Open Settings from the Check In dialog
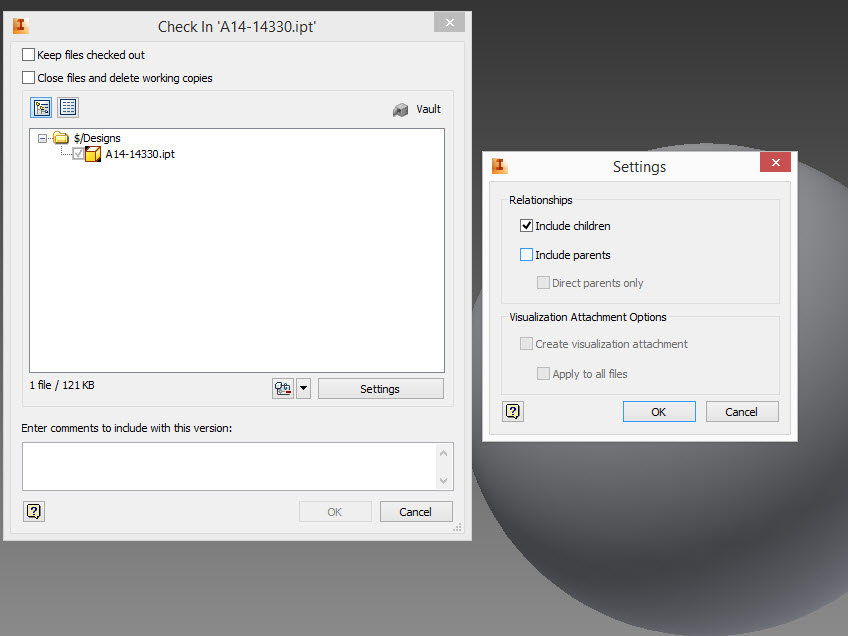Viewport: 848px width, 636px height. click(381, 389)
